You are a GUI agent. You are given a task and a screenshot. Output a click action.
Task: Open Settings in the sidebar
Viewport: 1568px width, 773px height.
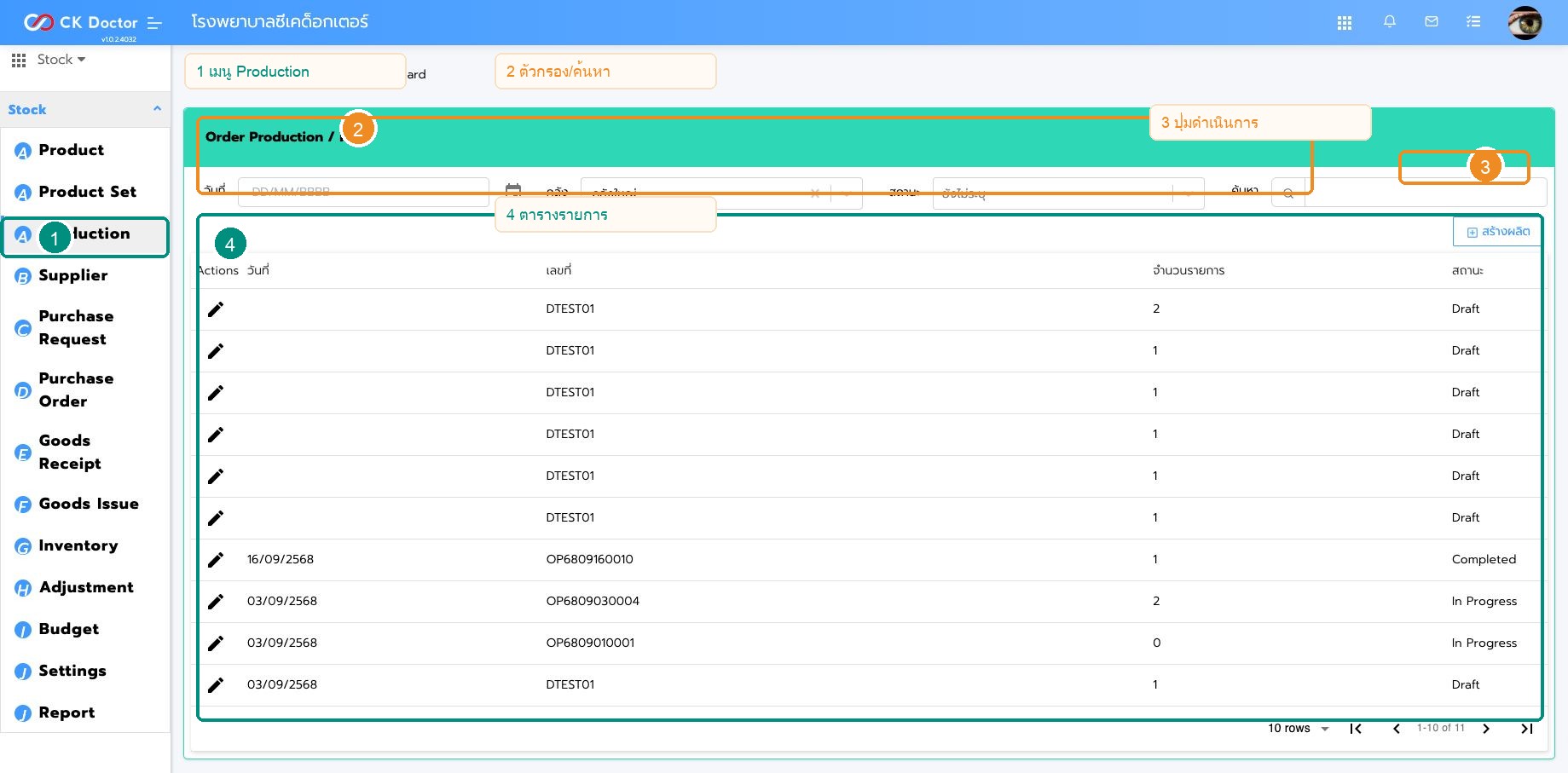tap(72, 671)
